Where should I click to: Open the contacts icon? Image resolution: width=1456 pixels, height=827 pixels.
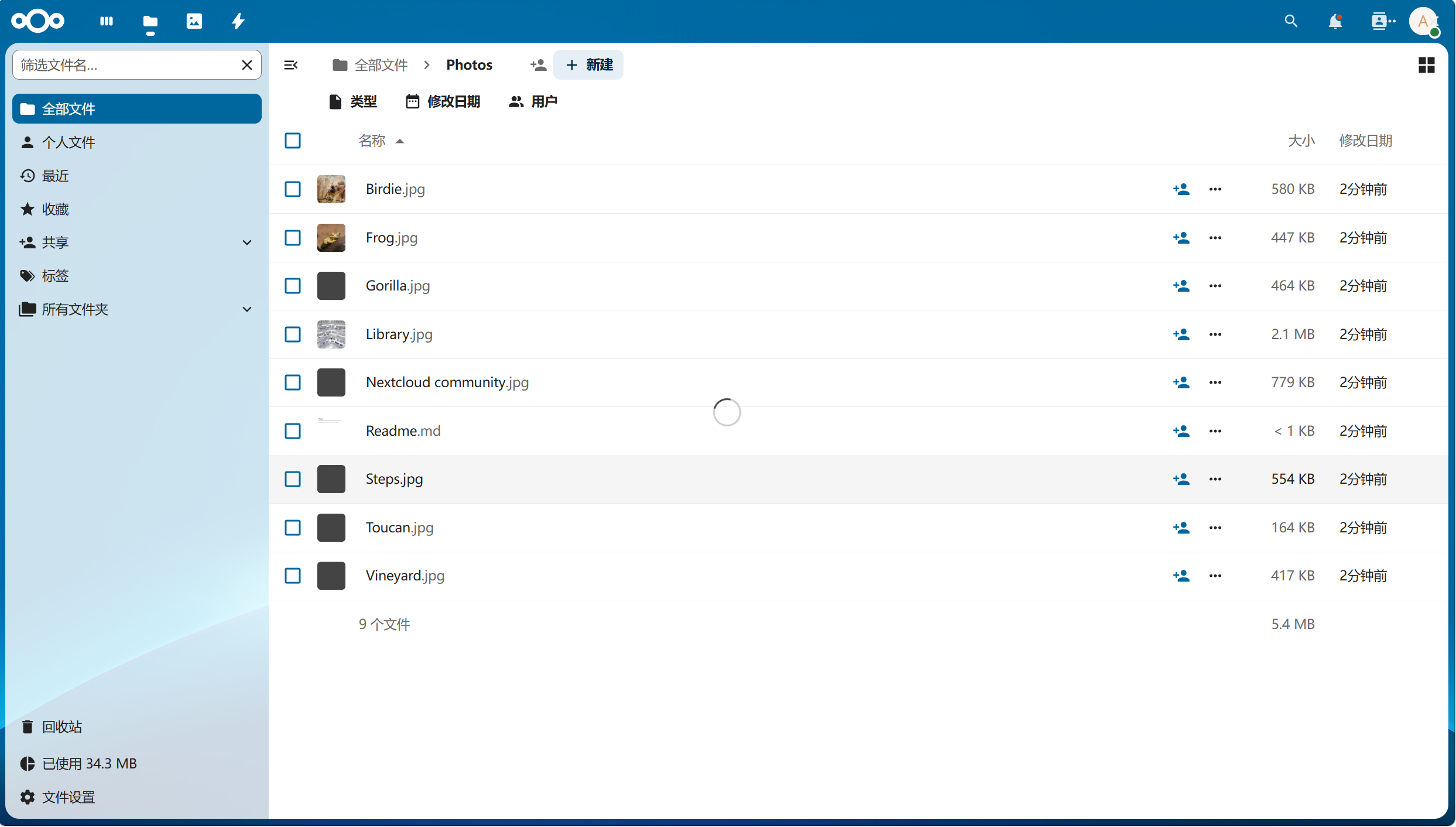tap(1382, 21)
